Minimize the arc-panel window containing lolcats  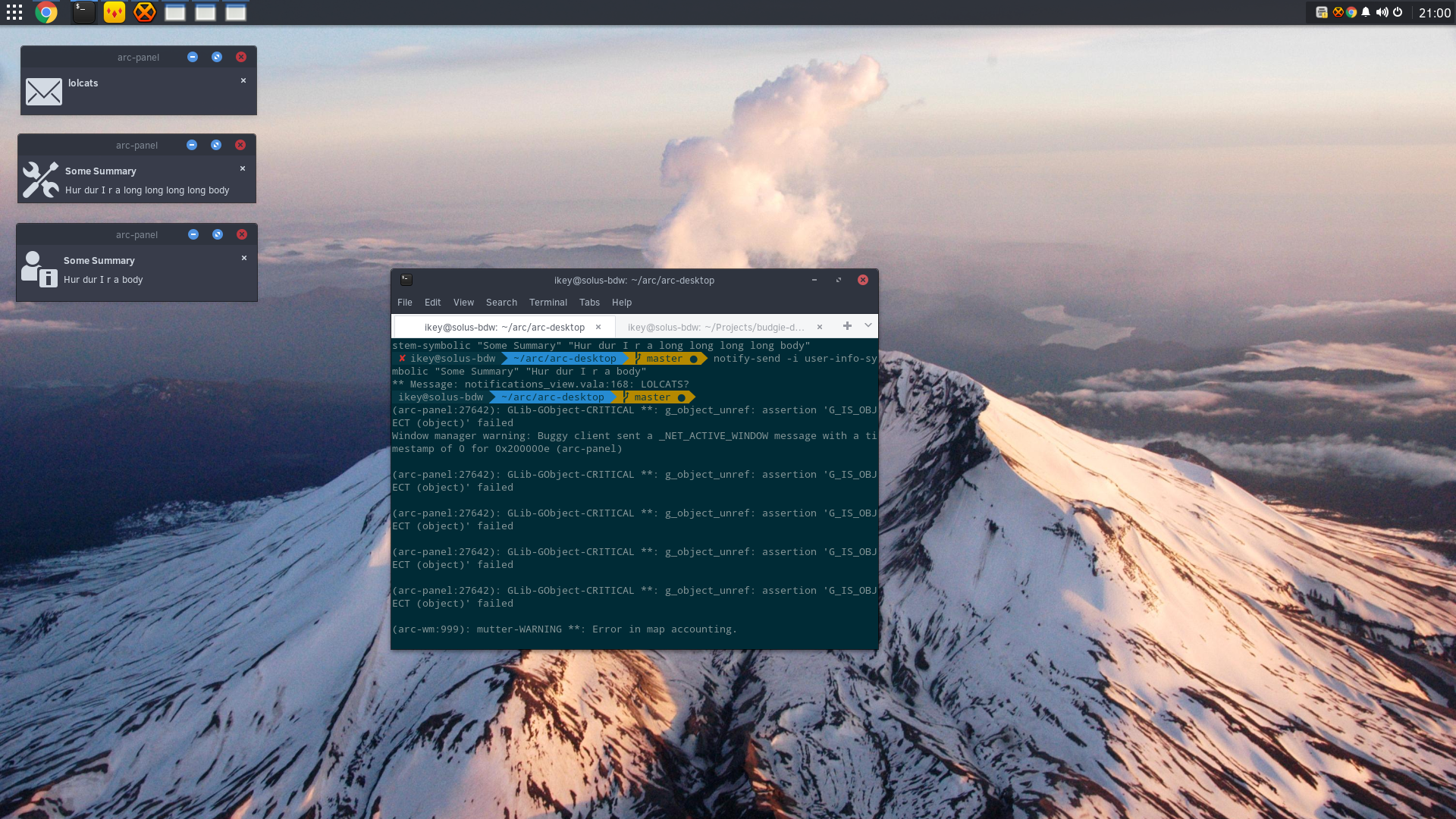tap(193, 57)
